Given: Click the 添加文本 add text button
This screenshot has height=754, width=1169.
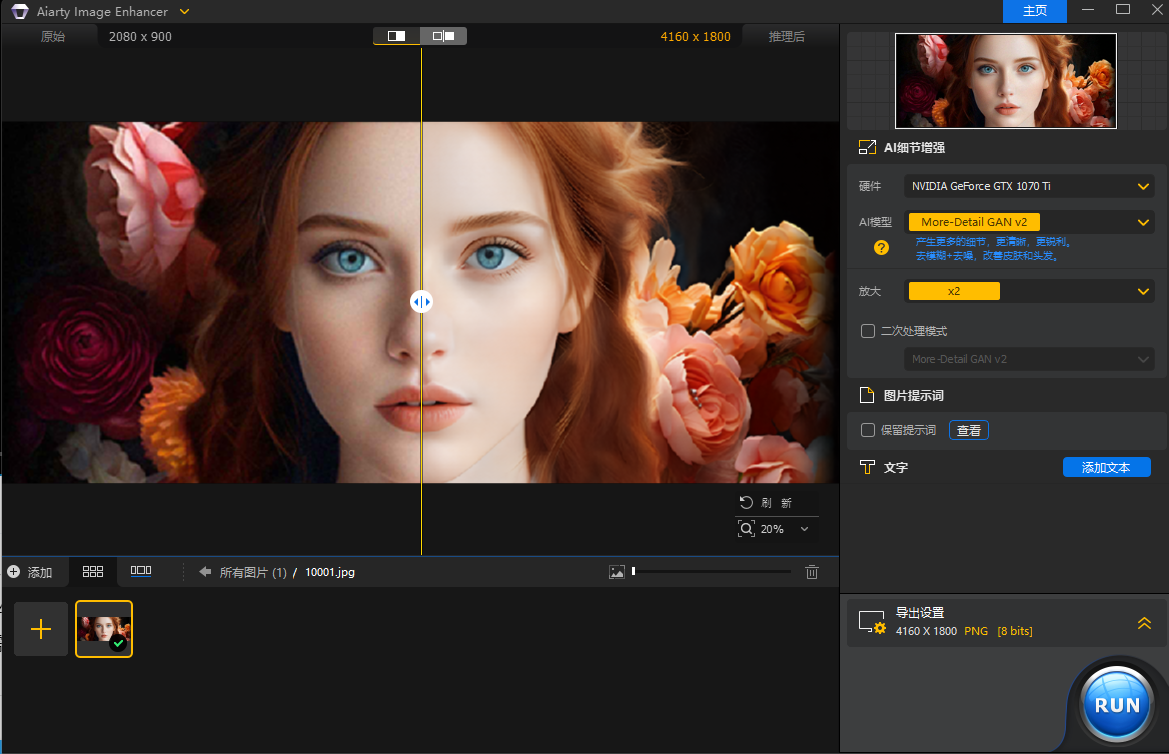Looking at the screenshot, I should [x=1106, y=467].
